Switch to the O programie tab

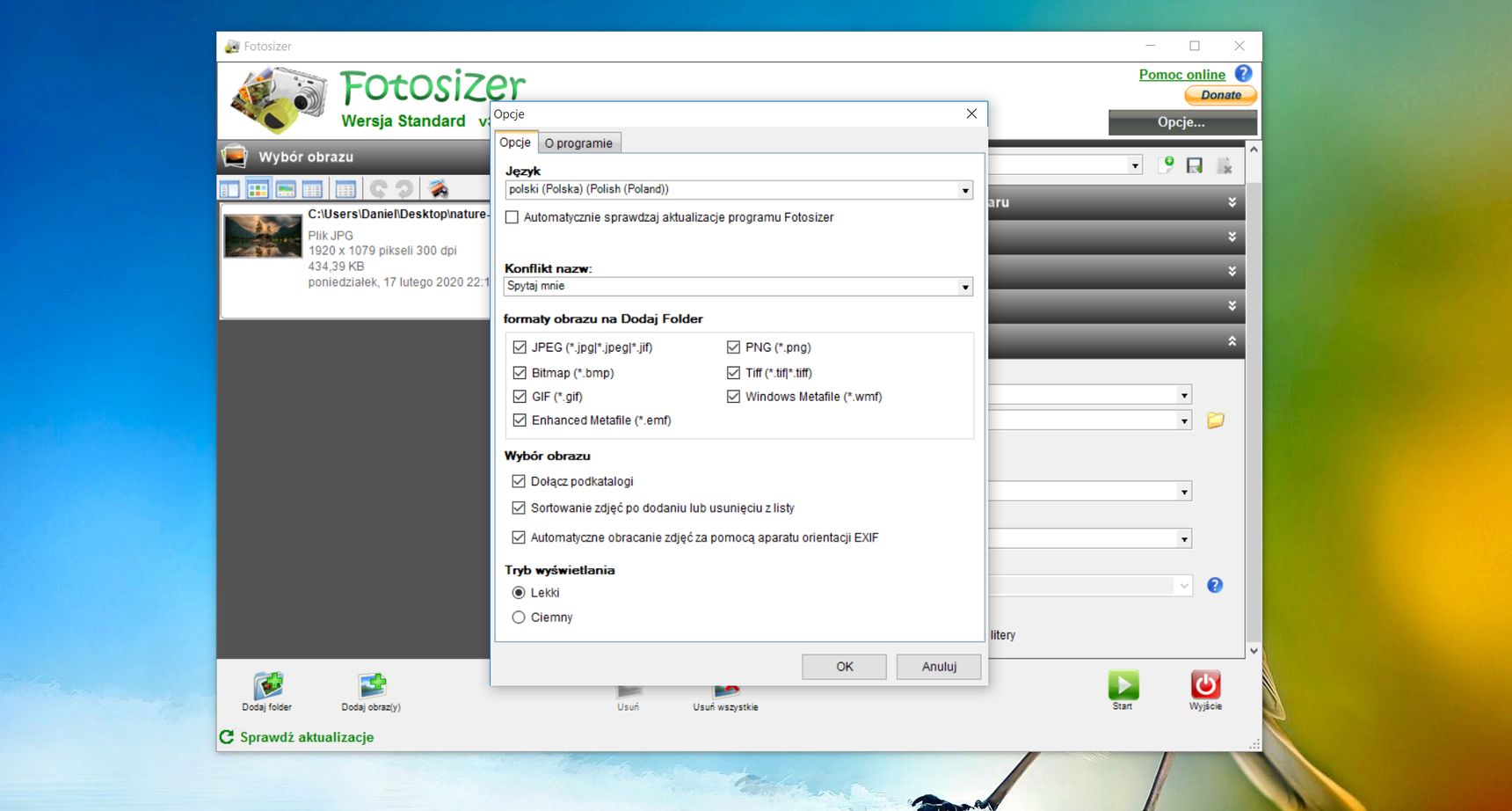[578, 143]
